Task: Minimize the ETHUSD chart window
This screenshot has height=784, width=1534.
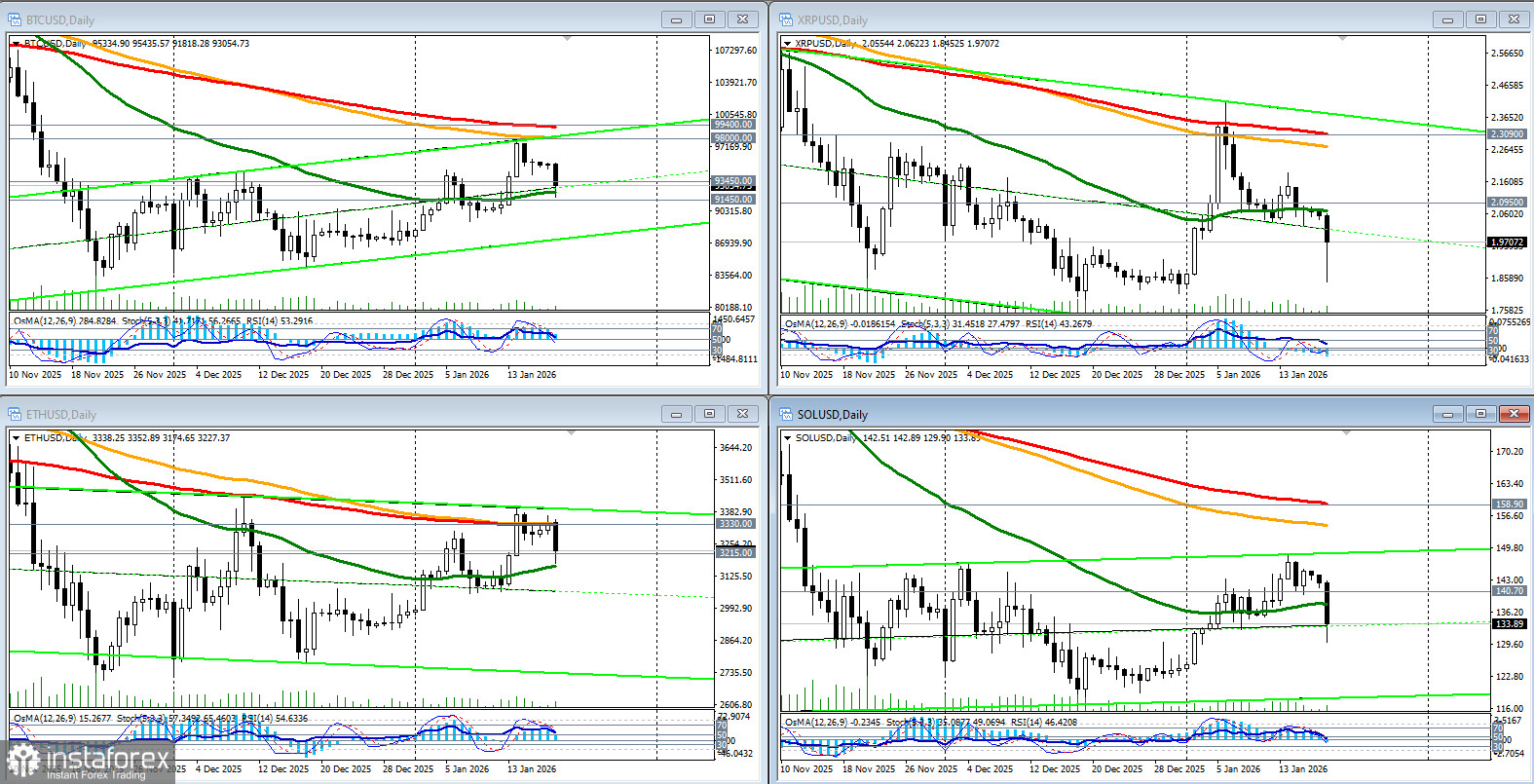Action: [x=676, y=414]
